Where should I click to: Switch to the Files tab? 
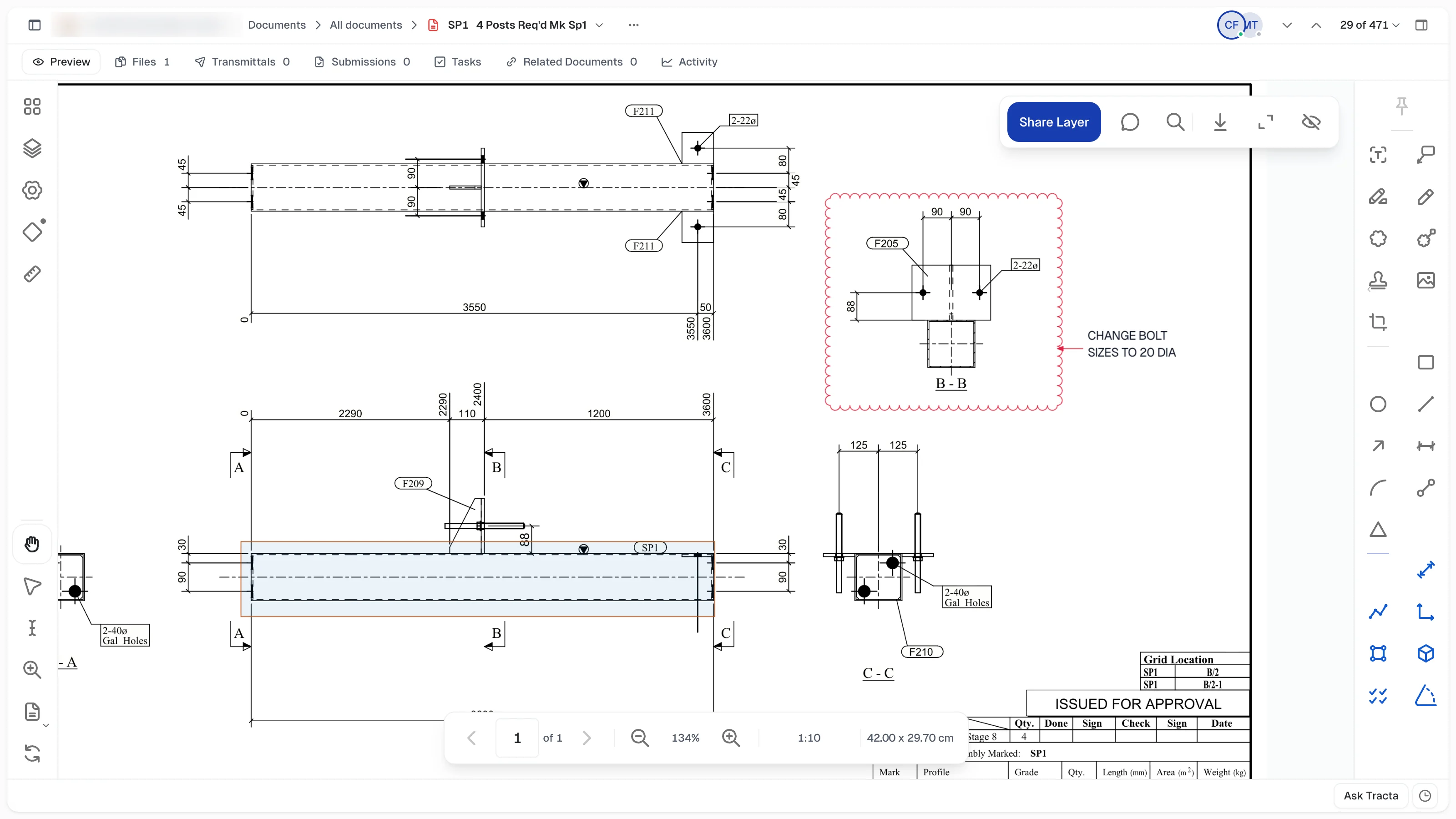click(142, 61)
